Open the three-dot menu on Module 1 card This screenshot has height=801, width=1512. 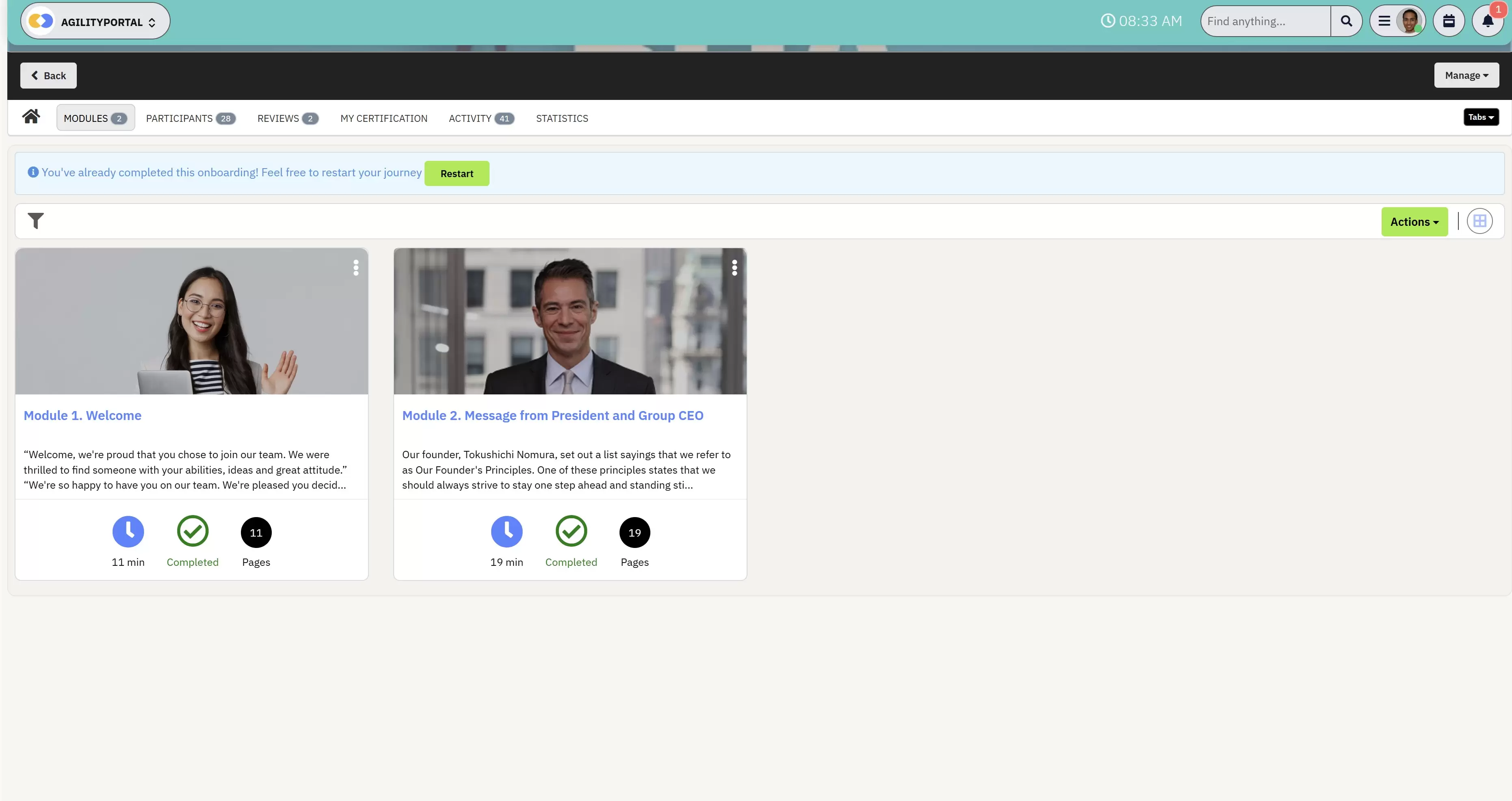356,268
